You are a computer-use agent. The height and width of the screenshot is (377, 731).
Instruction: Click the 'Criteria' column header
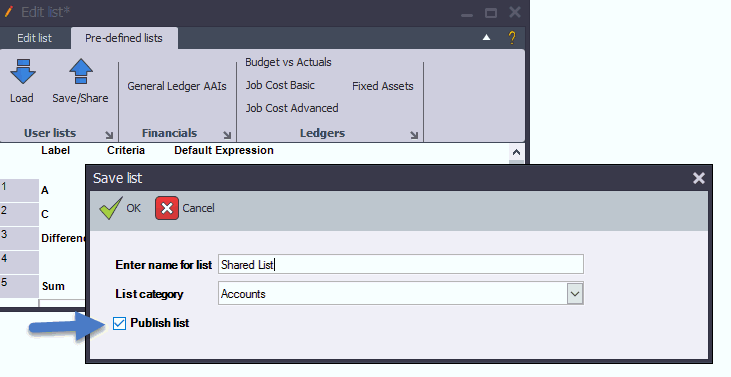[x=126, y=151]
